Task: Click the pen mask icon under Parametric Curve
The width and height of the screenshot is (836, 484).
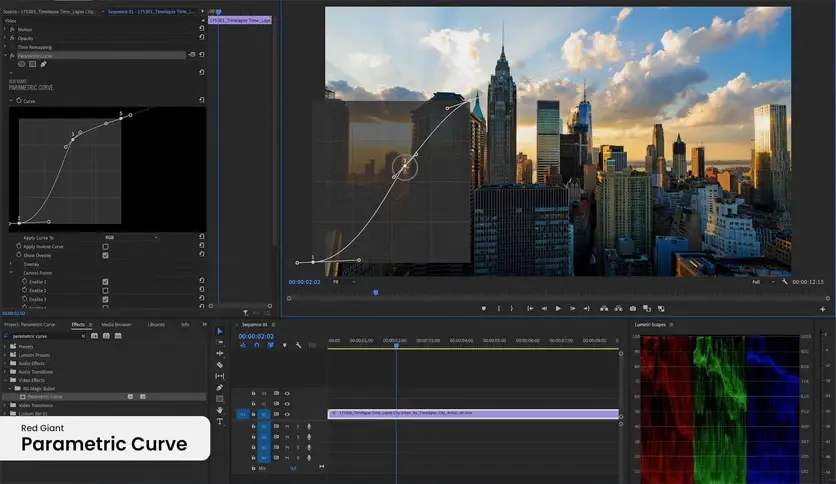Action: [x=43, y=64]
